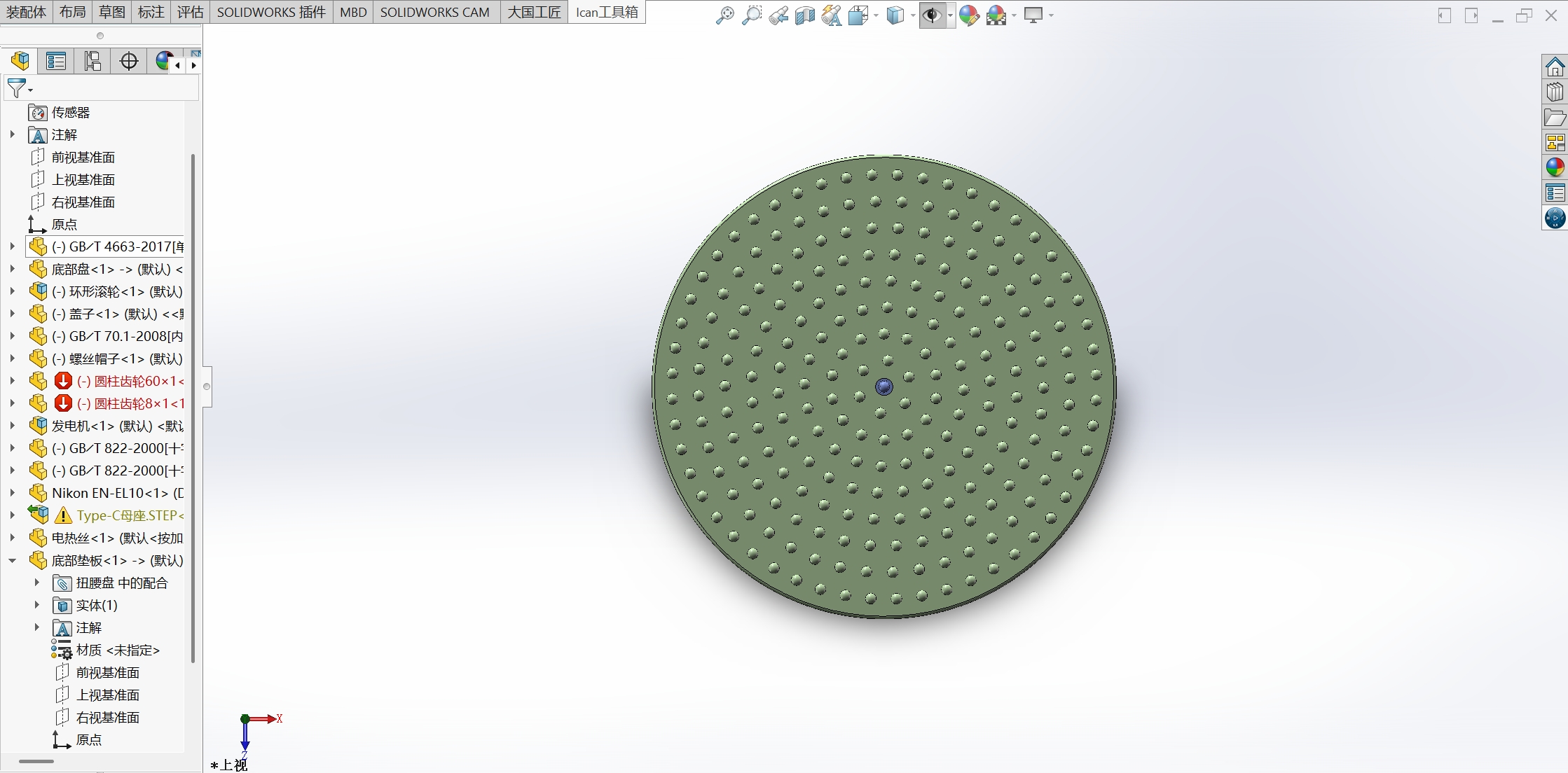Click the feature tree filter funnel
This screenshot has height=773, width=1568.
16,88
